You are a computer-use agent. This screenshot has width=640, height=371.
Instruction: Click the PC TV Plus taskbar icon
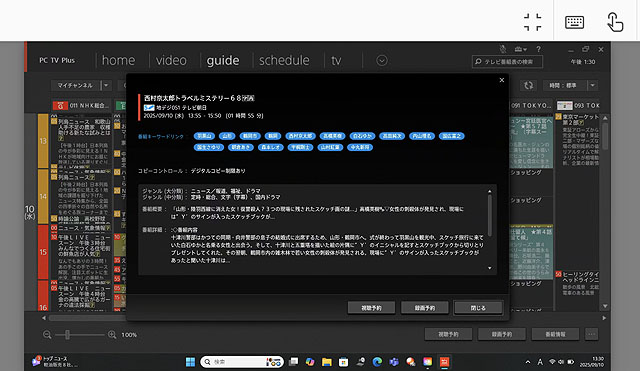444,362
